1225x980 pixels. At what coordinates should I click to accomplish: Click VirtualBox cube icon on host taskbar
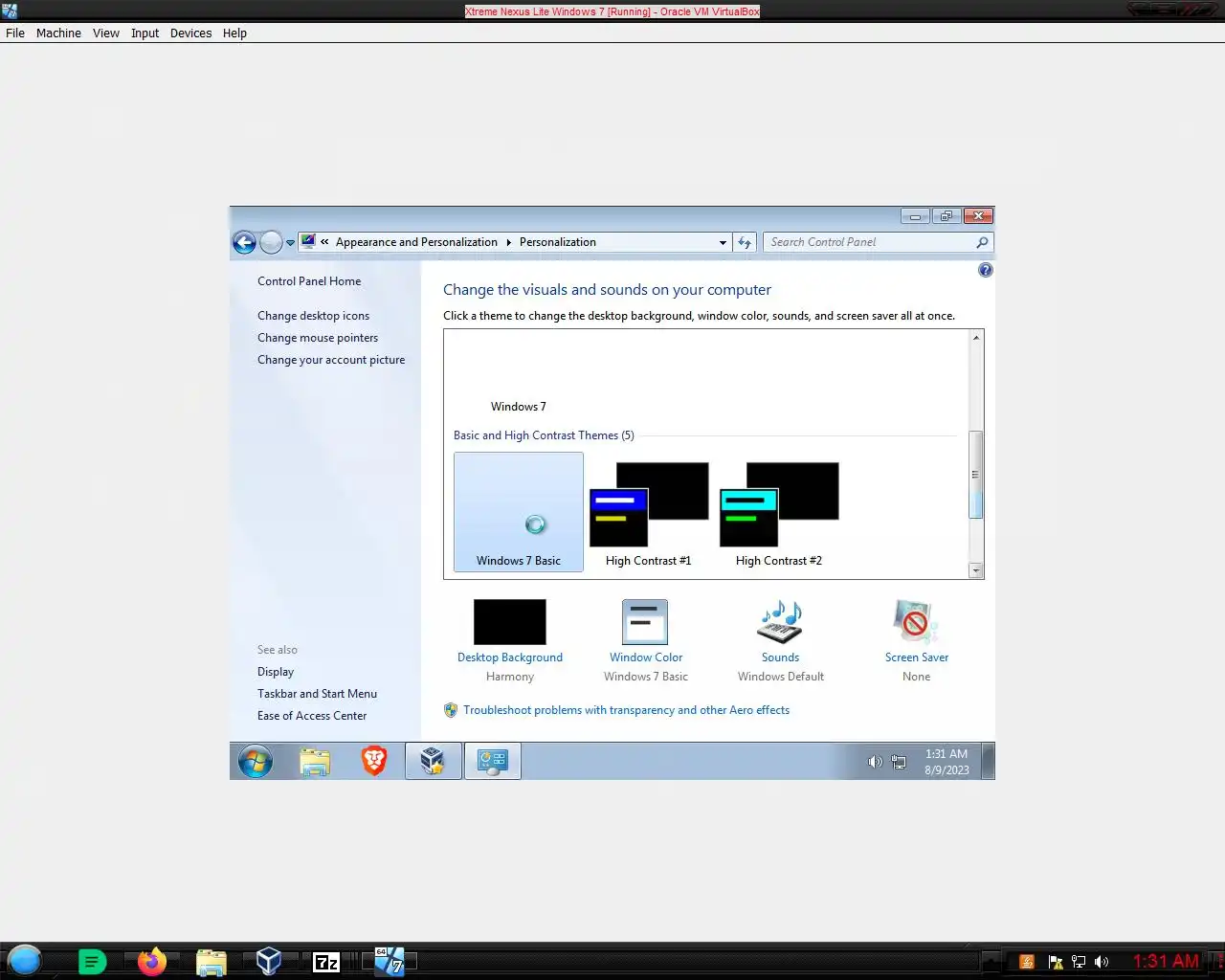point(269,961)
